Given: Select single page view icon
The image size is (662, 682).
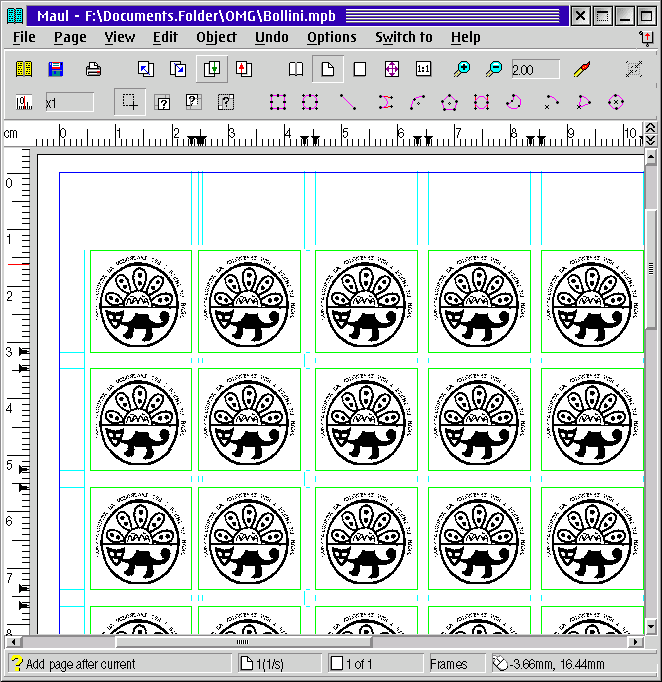Looking at the screenshot, I should [328, 69].
